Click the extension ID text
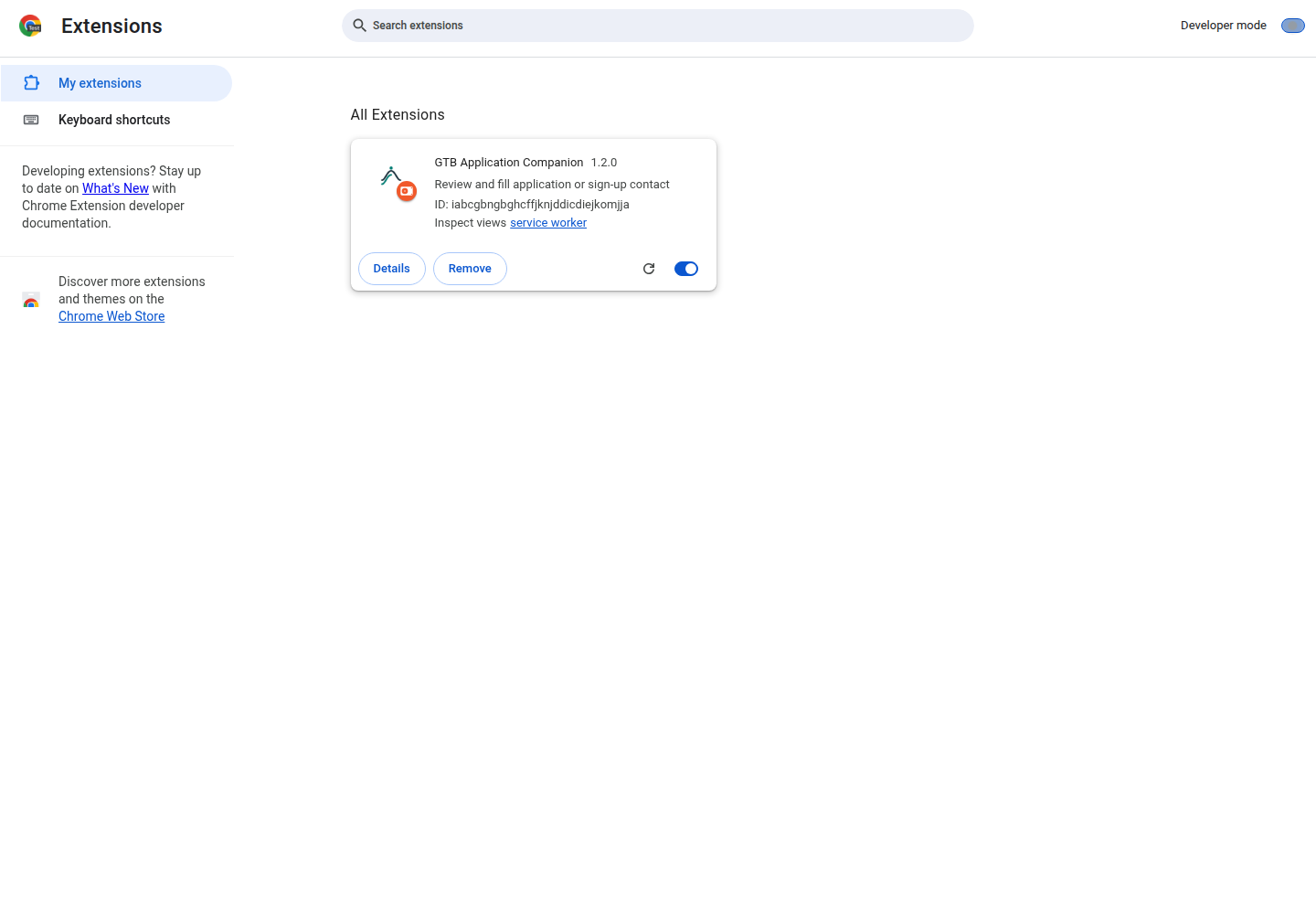Screen dimensions: 1316x914 [532, 205]
